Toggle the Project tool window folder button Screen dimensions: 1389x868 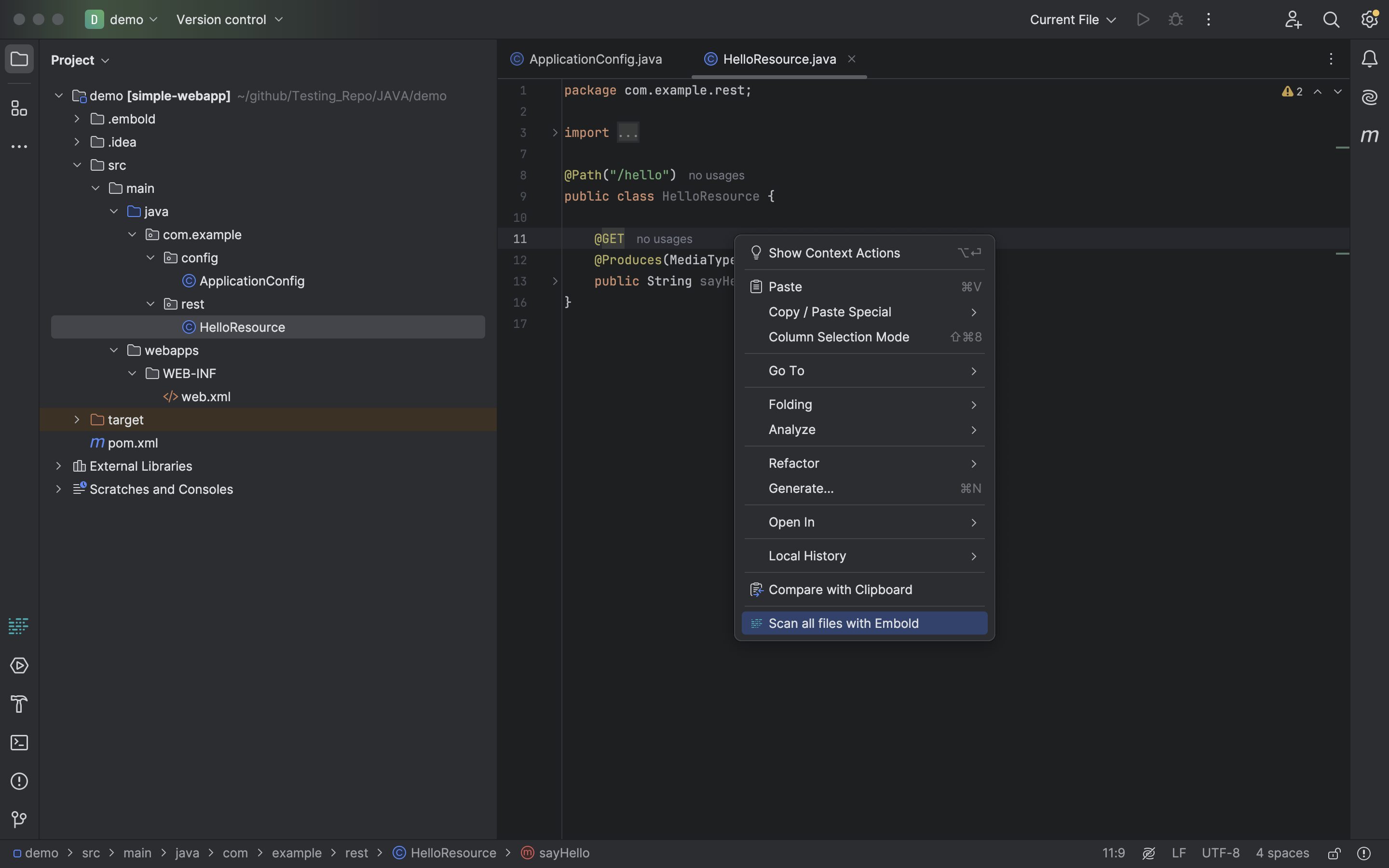coord(19,59)
